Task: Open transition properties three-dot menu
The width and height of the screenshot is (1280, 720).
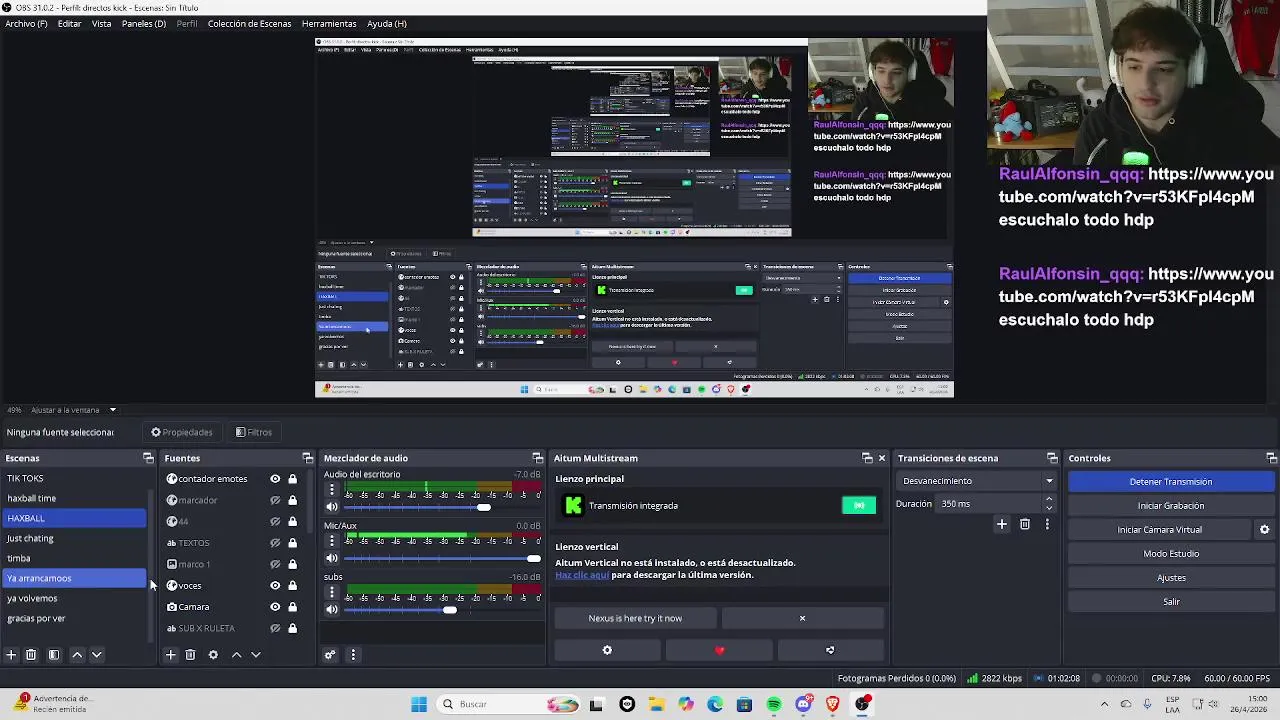Action: 1047,524
